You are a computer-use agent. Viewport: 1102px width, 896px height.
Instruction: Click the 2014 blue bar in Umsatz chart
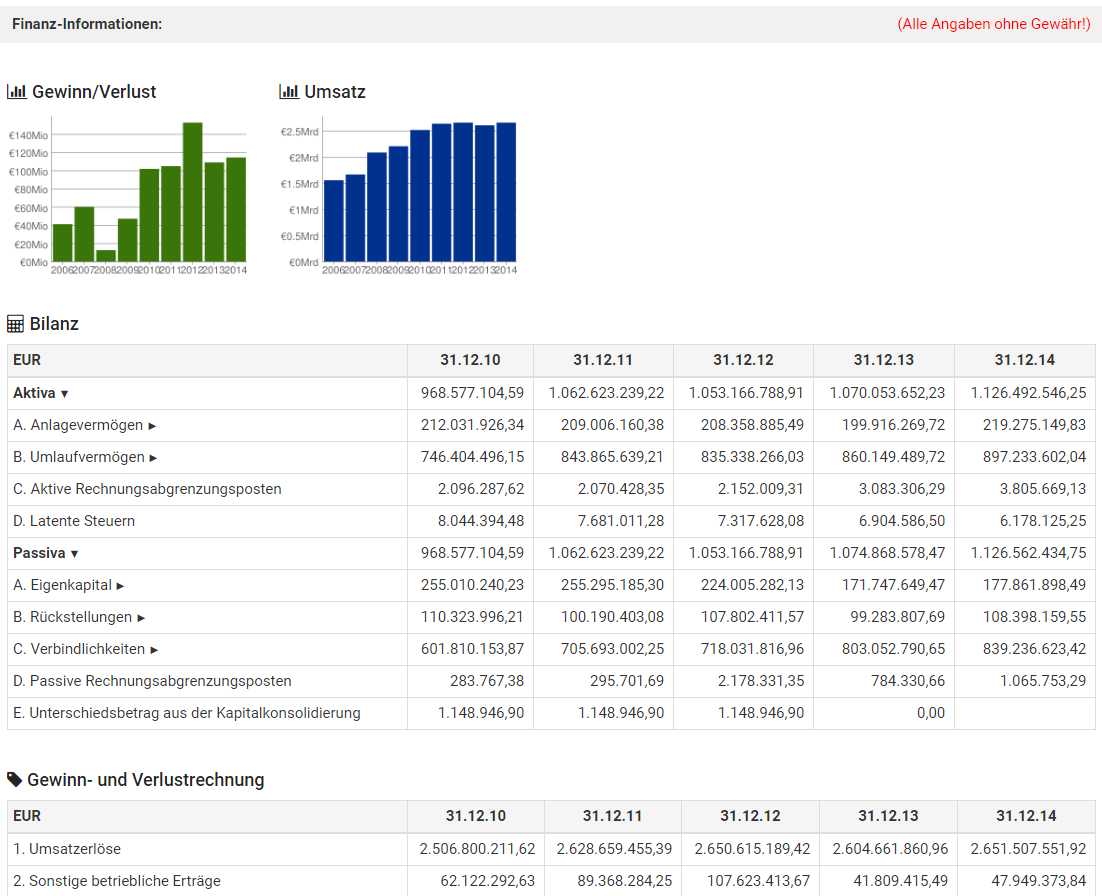(x=506, y=192)
